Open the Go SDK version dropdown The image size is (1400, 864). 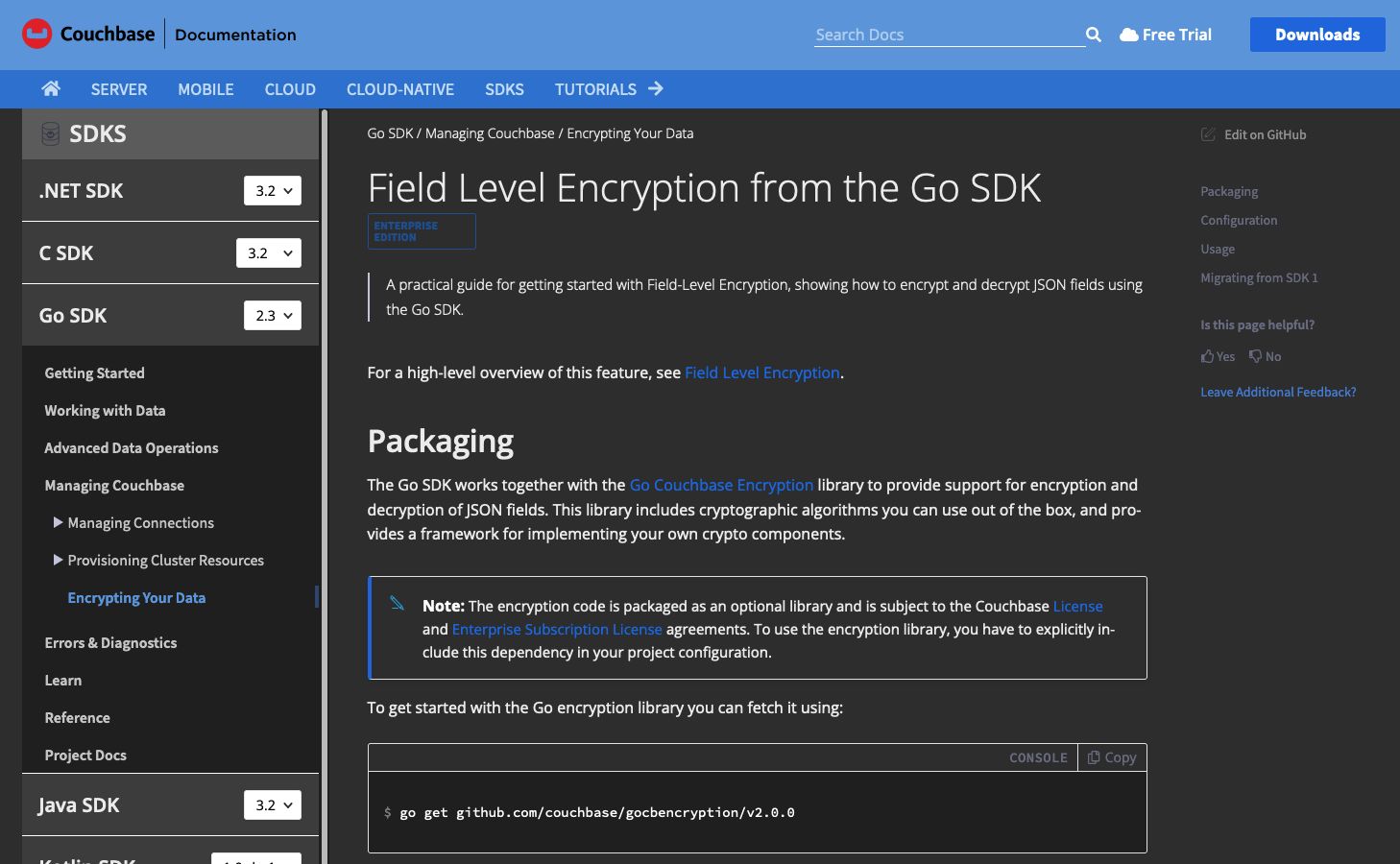(273, 315)
